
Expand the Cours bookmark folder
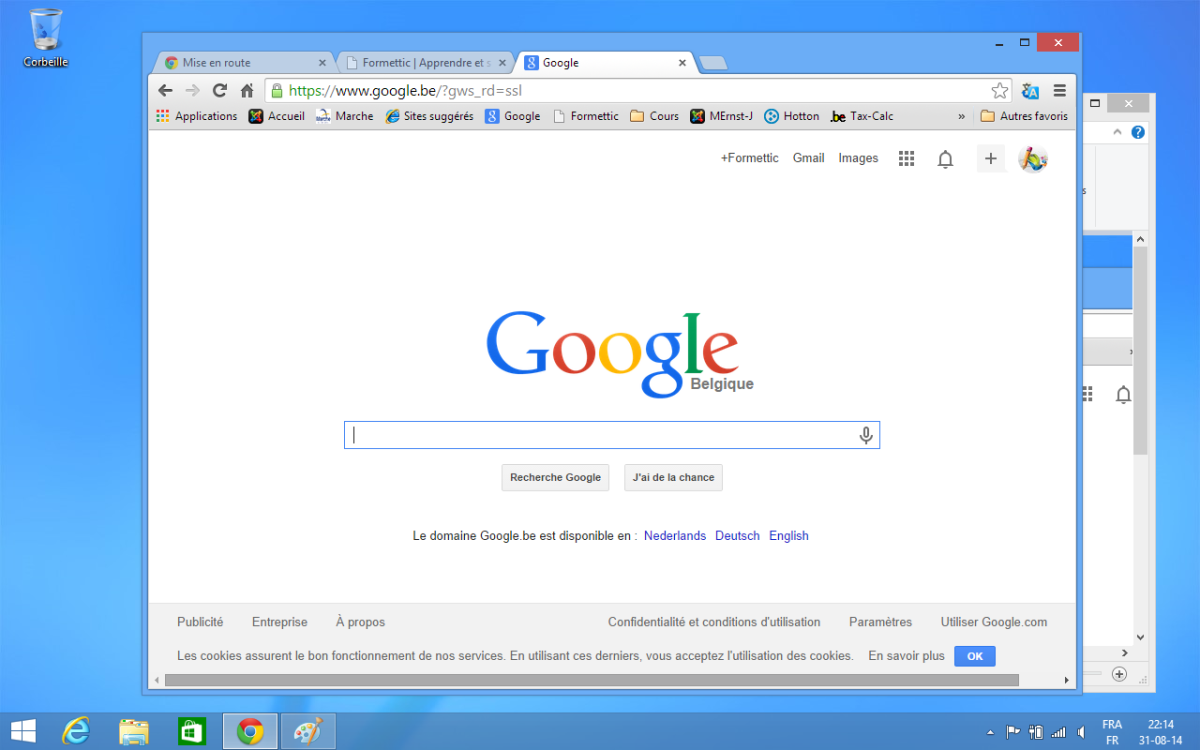point(654,116)
